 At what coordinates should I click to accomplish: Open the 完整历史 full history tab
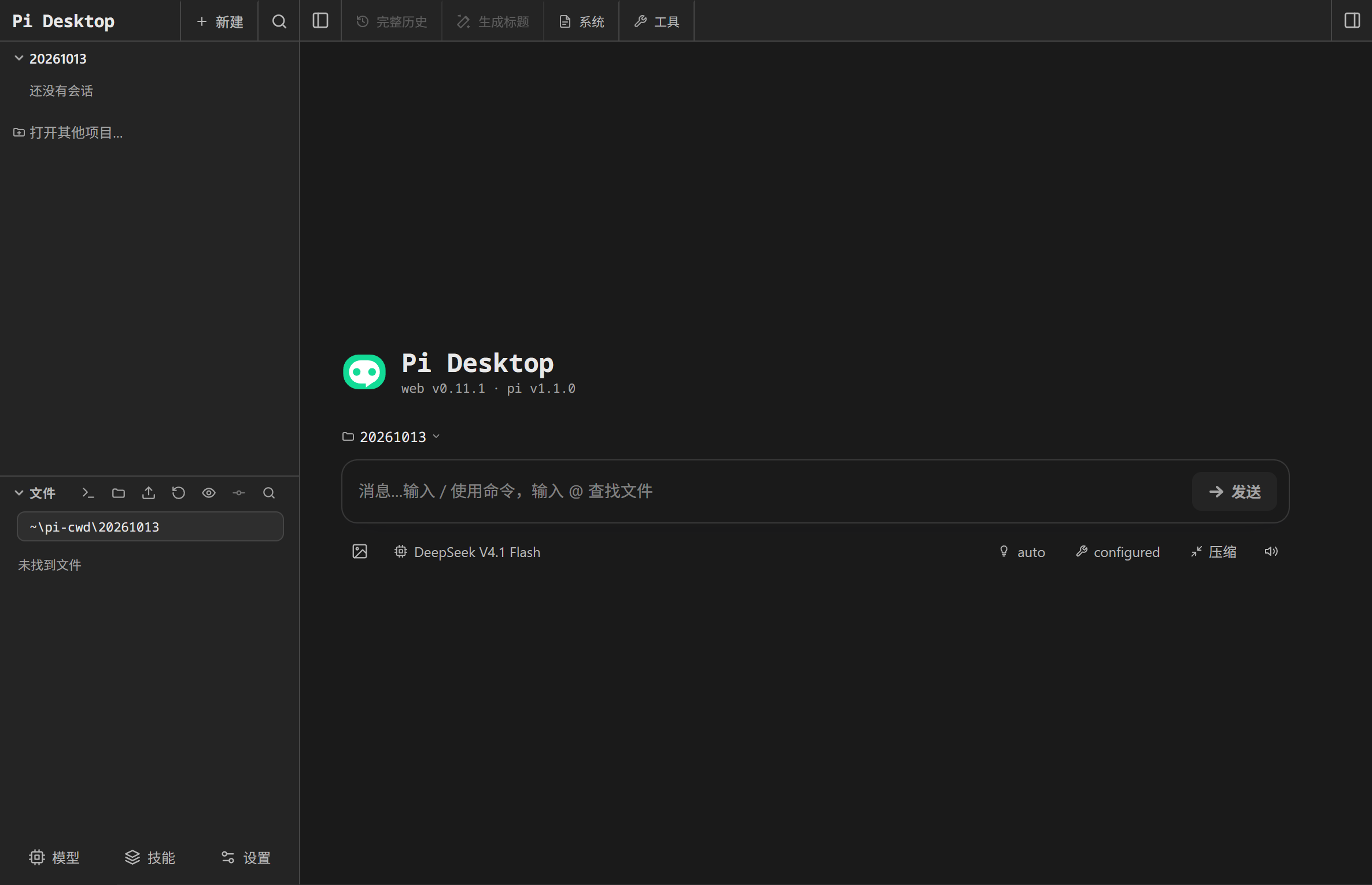click(x=392, y=21)
